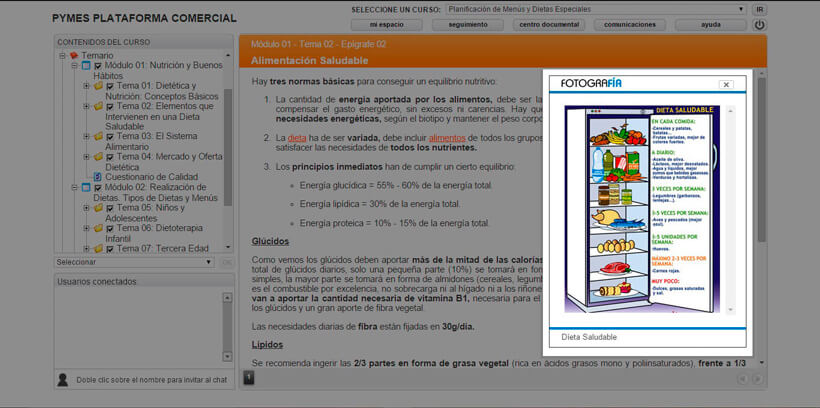Toggle Módulo 01 checkbox

tap(98, 66)
